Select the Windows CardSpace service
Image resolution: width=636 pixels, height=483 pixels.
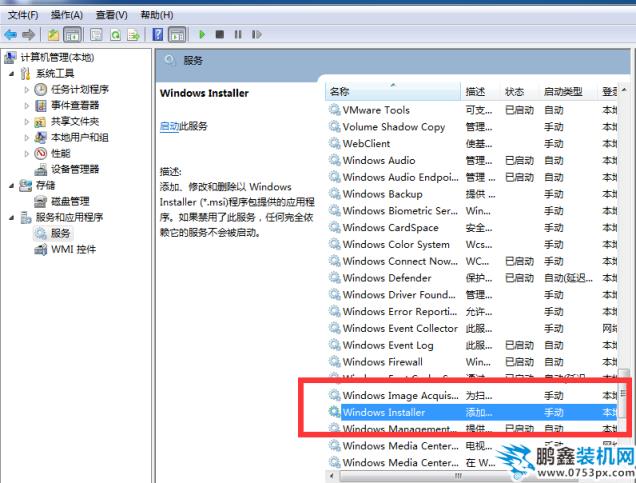(473, 228)
